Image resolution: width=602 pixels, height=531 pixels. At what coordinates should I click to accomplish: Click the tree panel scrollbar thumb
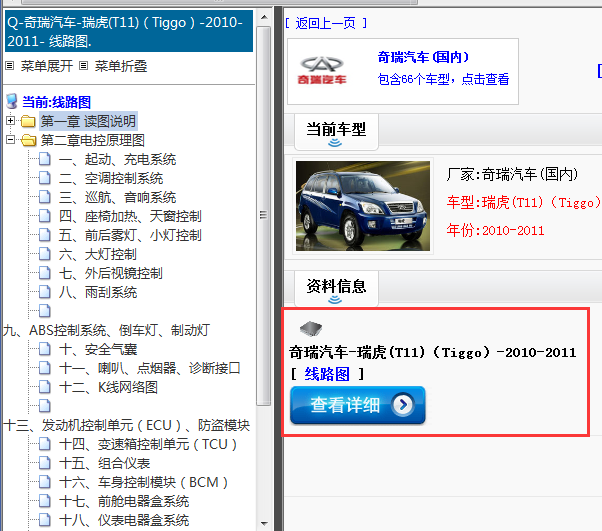pos(264,215)
